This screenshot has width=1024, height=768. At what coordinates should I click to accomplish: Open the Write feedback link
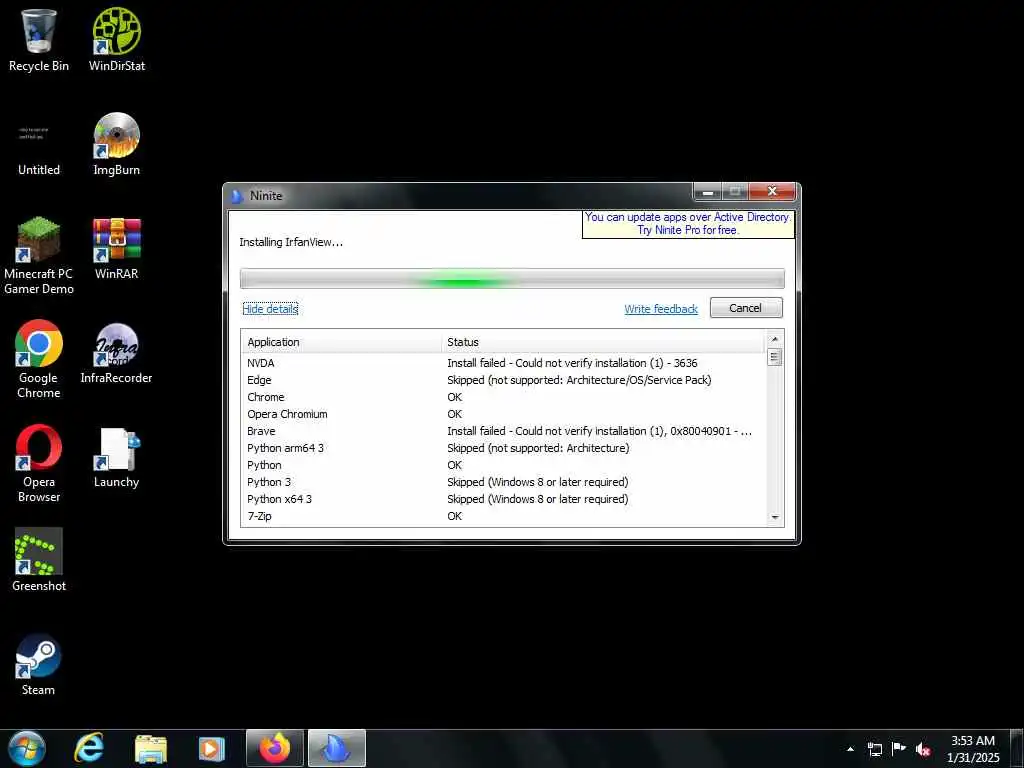tap(661, 309)
